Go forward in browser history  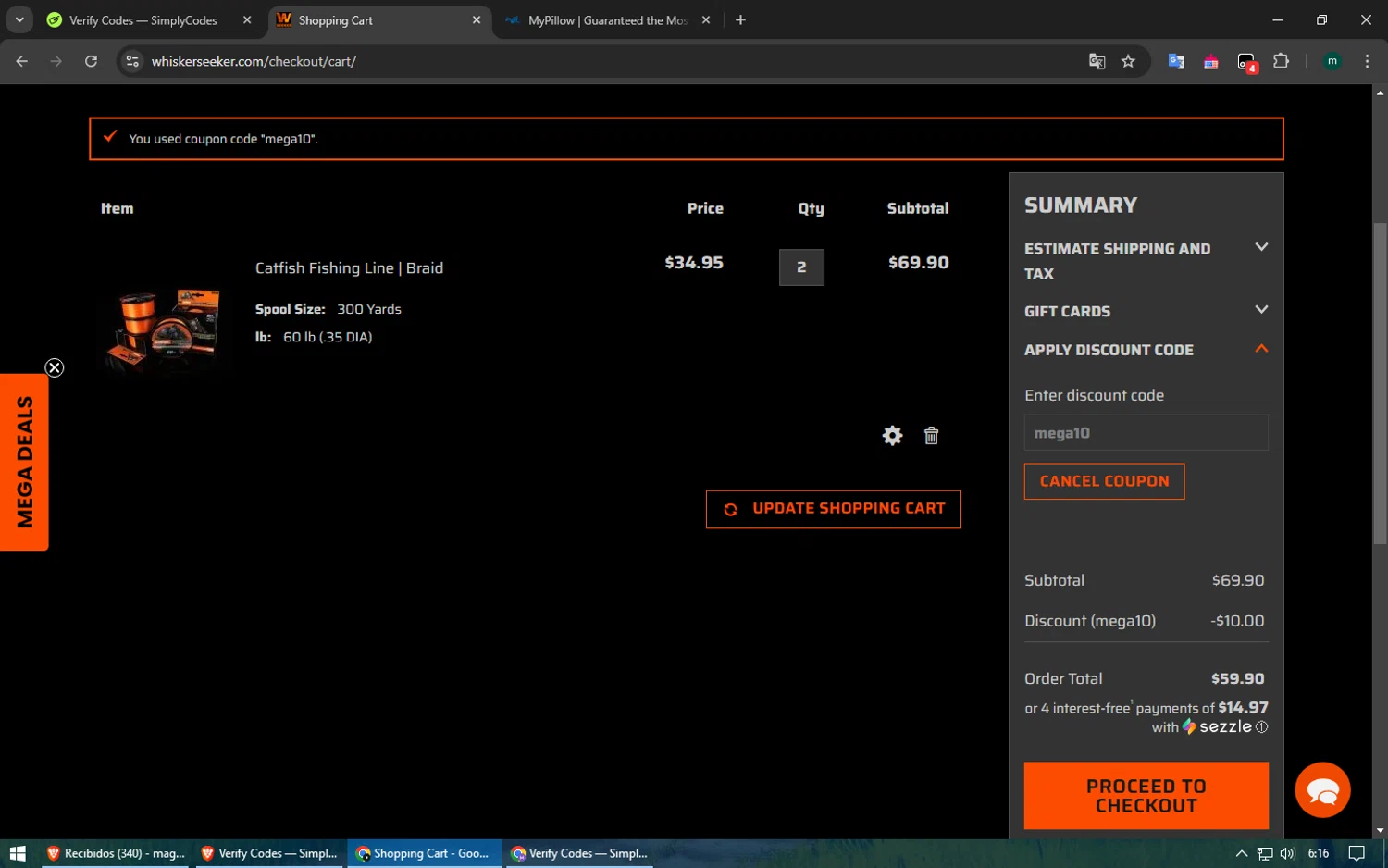pos(56,61)
